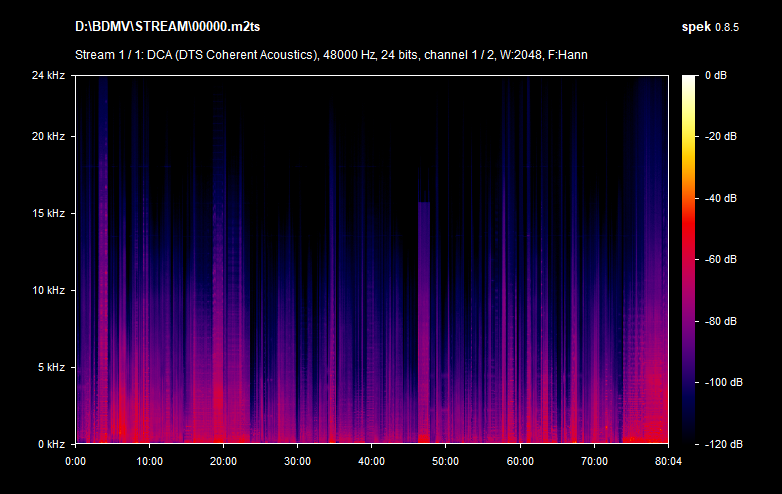782x494 pixels.
Task: Jump to the 60:00 time marker
Action: [x=519, y=461]
